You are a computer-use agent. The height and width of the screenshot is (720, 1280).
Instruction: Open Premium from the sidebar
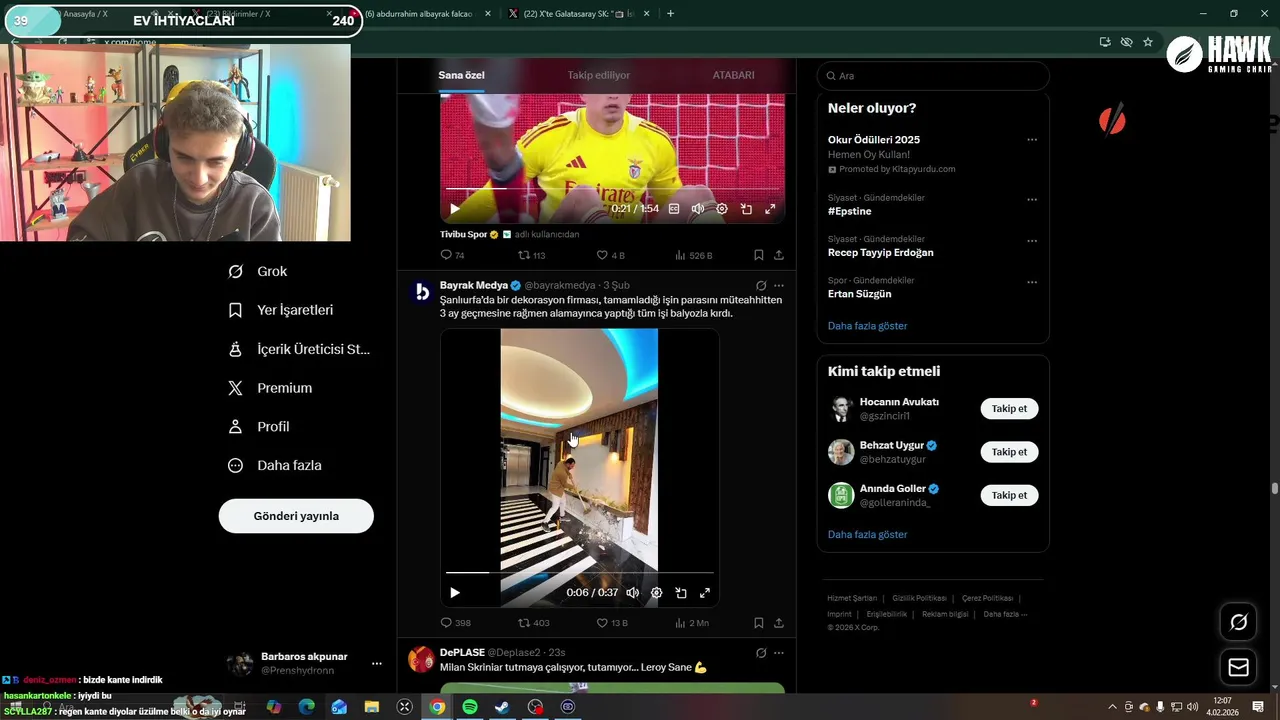click(270, 388)
